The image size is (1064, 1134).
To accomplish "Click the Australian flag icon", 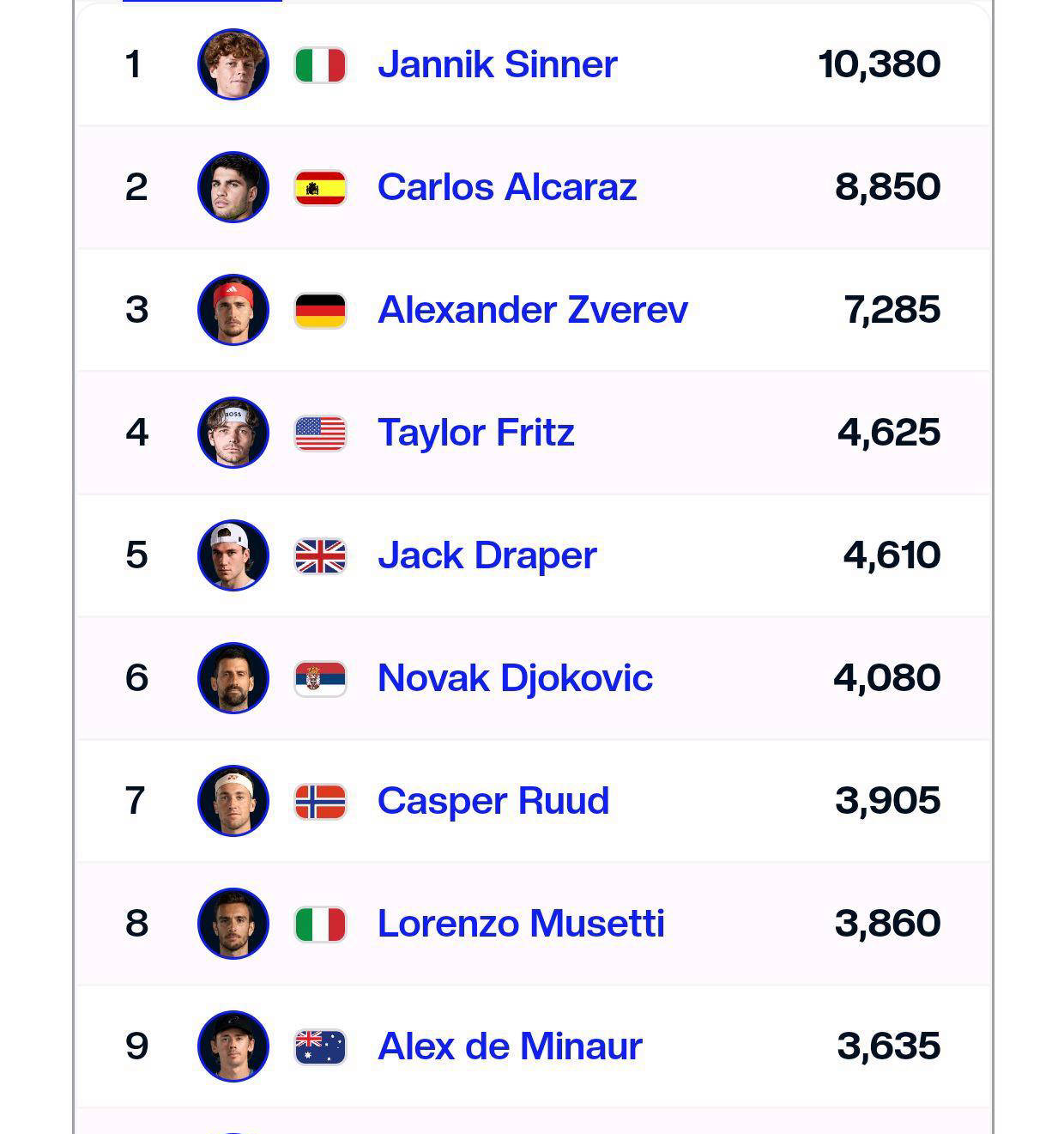I will (320, 1047).
